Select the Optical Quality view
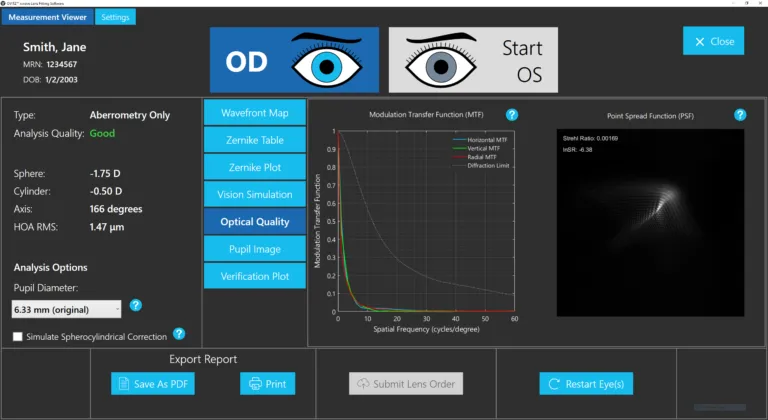 (254, 221)
